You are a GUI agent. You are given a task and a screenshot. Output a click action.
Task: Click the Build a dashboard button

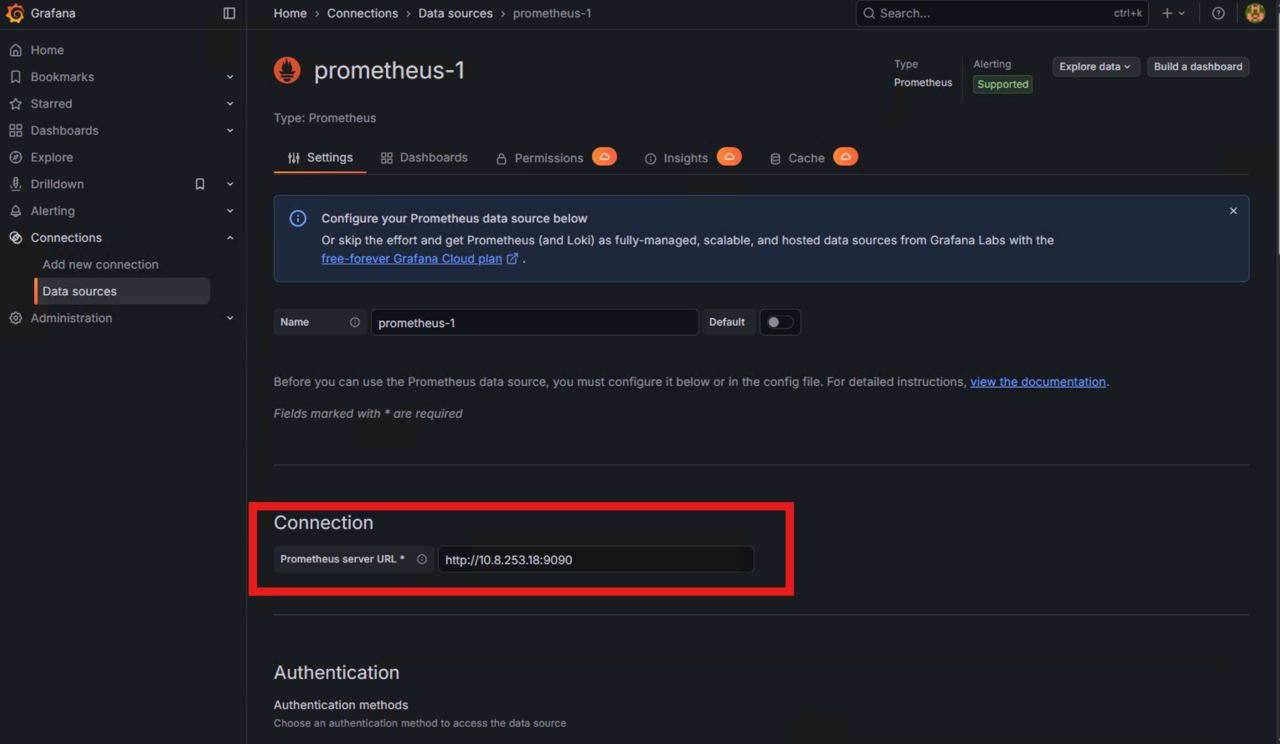[1198, 67]
